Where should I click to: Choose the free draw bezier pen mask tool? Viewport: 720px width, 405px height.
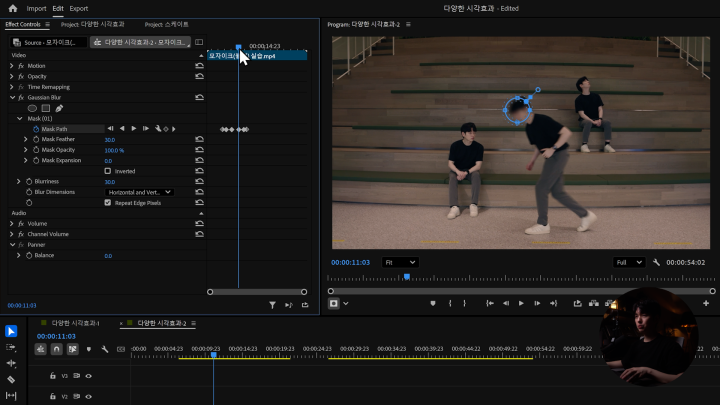point(59,108)
